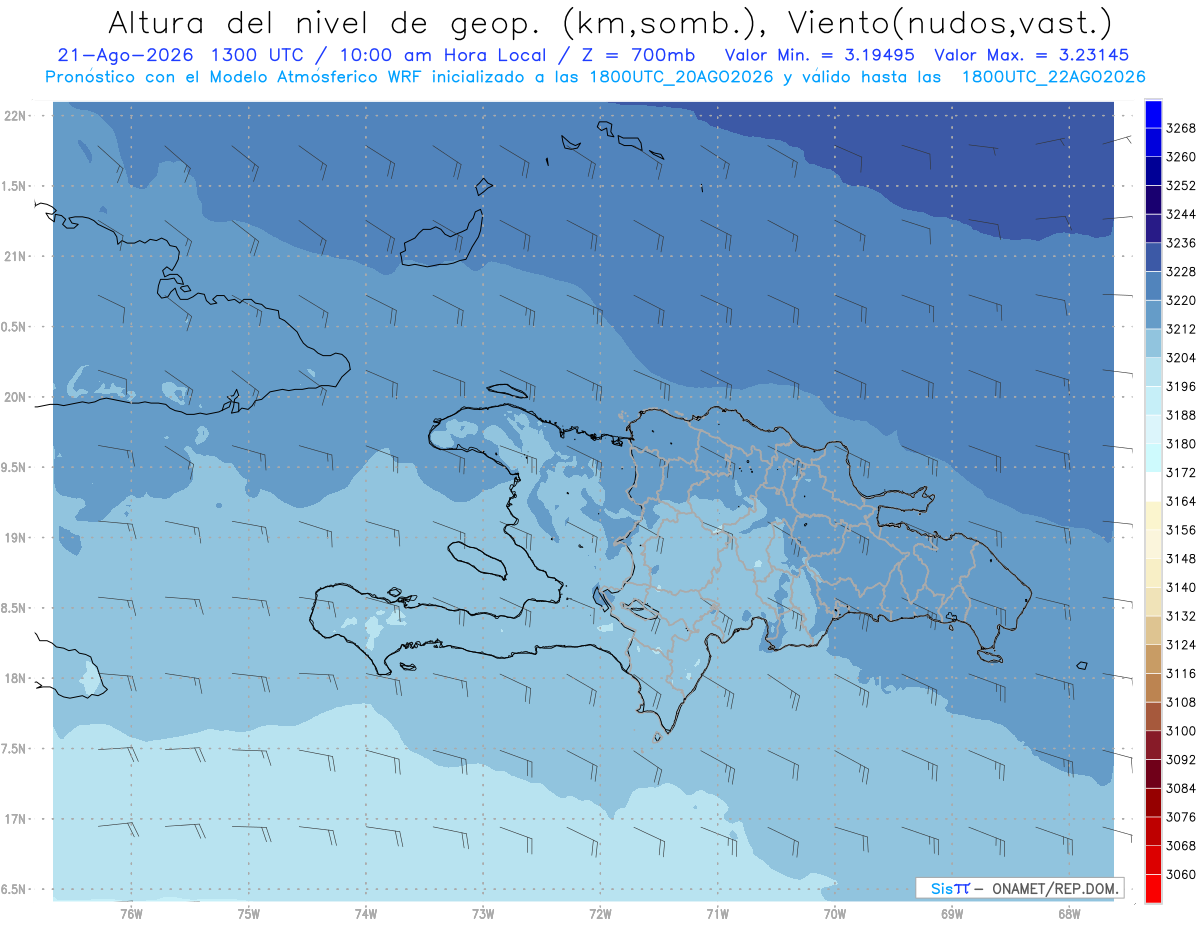Click the legend value '3100'
This screenshot has height=927, width=1200.
[1181, 731]
